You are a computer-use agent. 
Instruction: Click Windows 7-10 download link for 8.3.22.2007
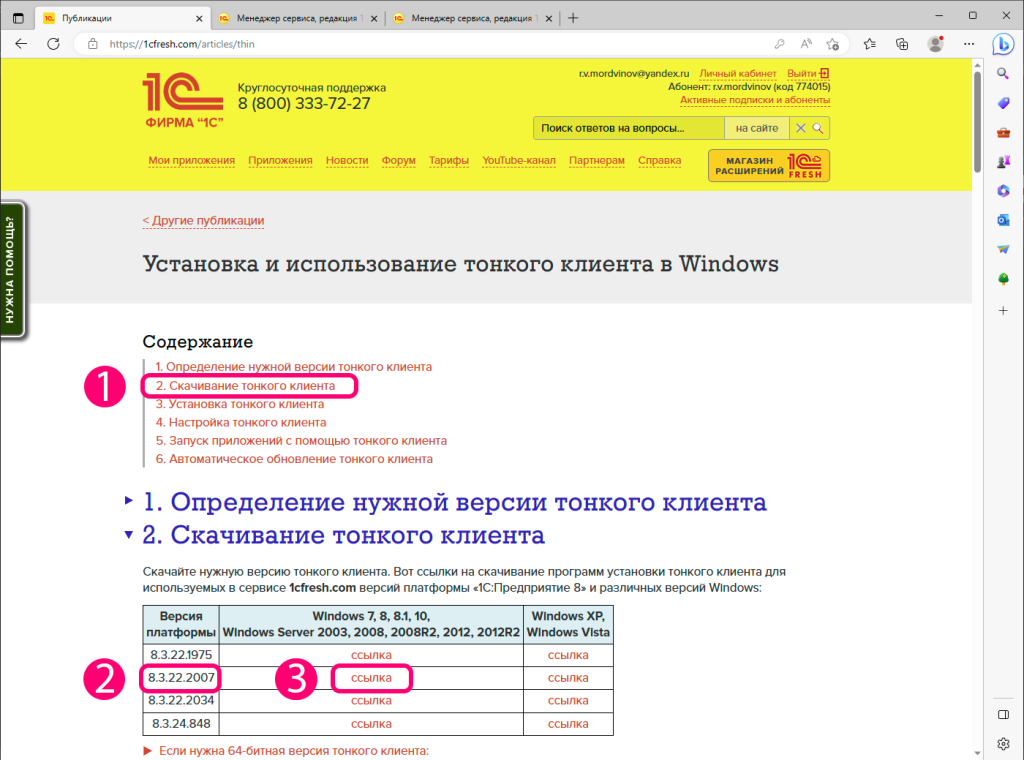click(371, 678)
